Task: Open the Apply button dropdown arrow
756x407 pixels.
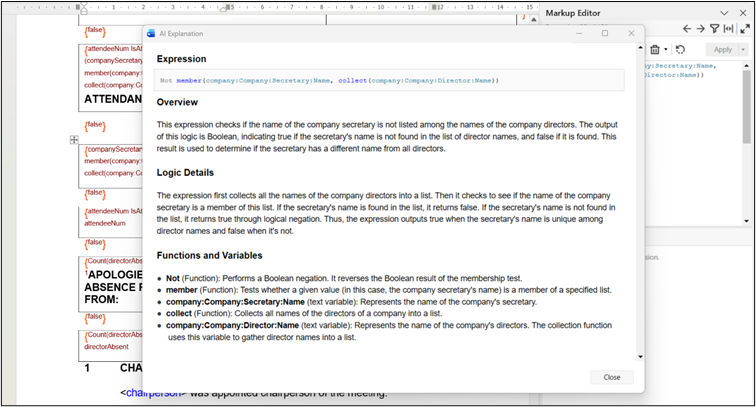Action: tap(745, 49)
